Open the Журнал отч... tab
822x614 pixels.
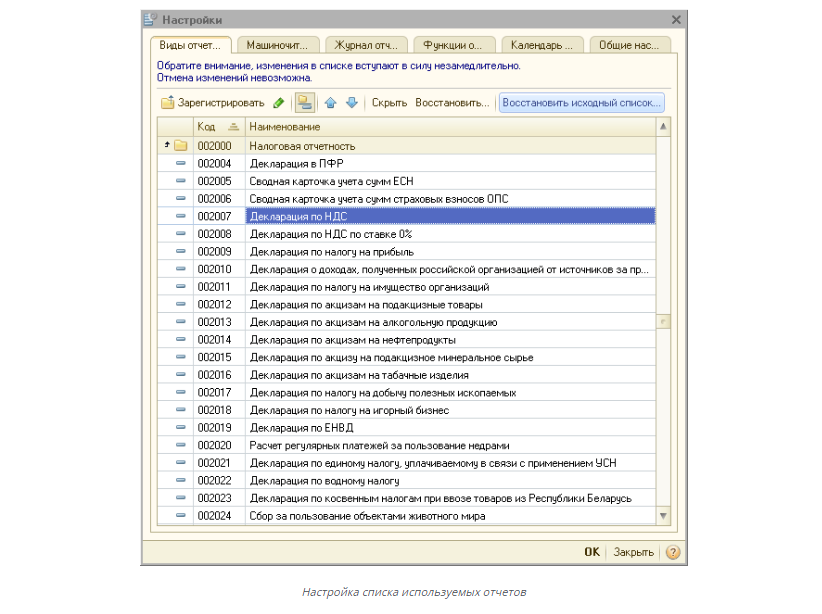click(367, 45)
